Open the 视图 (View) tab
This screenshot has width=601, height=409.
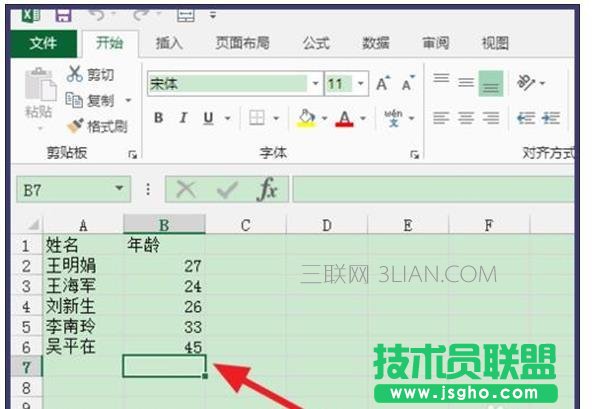pos(495,43)
